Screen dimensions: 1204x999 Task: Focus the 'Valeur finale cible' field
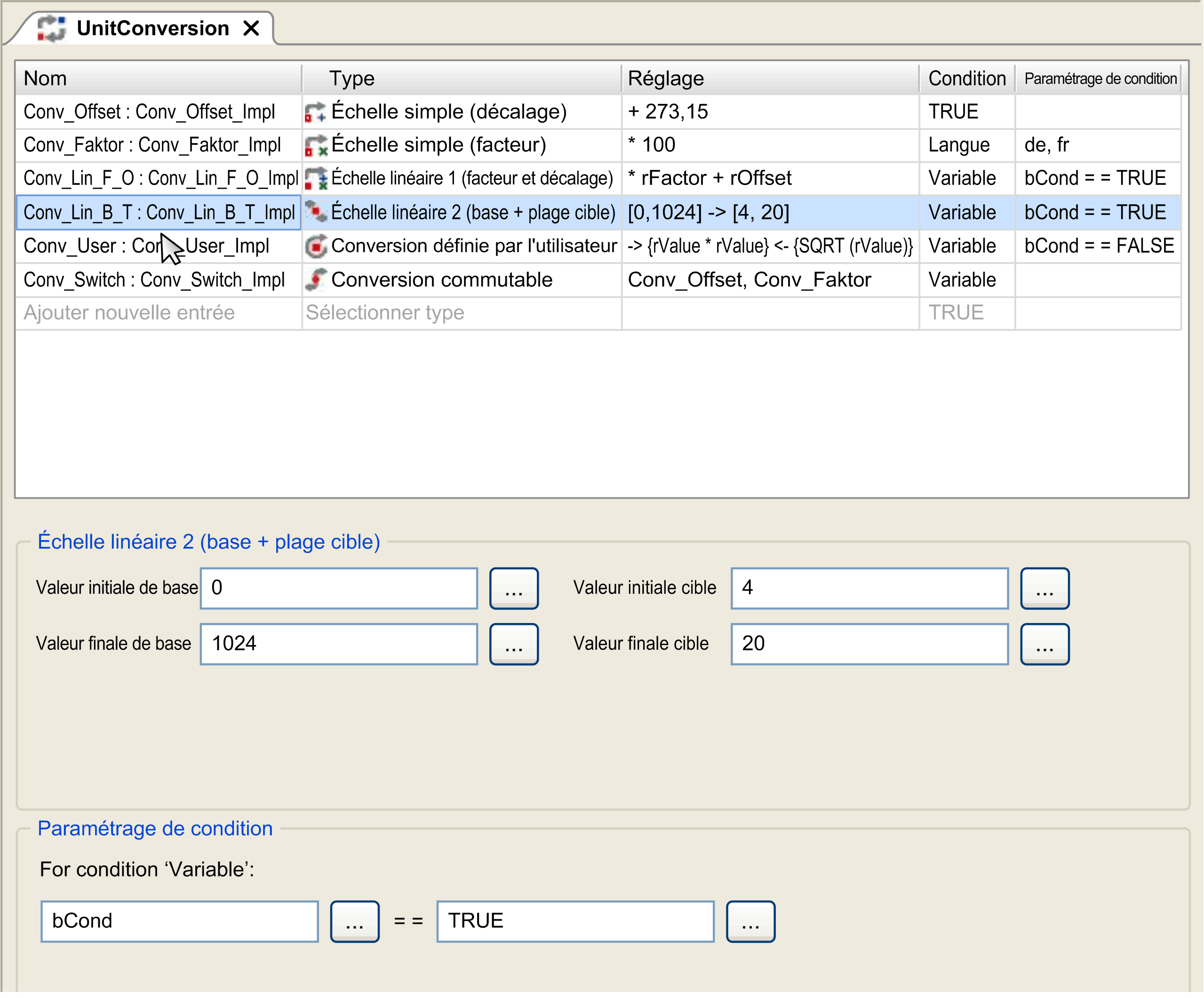[x=870, y=644]
